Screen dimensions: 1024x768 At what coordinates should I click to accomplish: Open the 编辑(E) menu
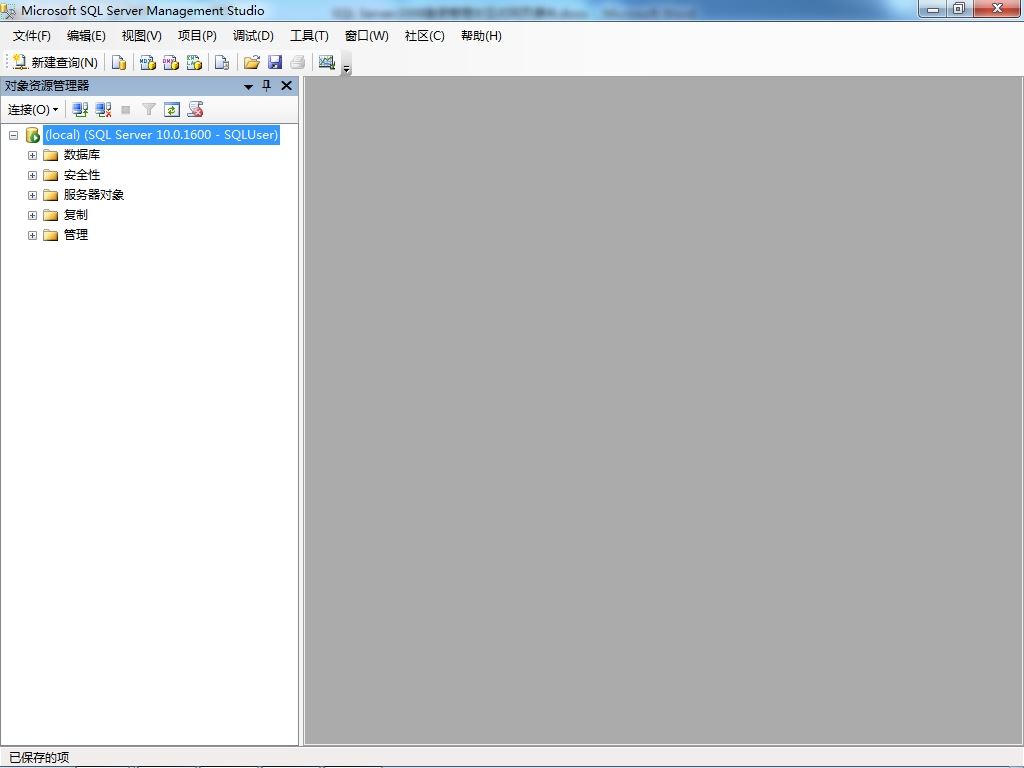tap(86, 36)
